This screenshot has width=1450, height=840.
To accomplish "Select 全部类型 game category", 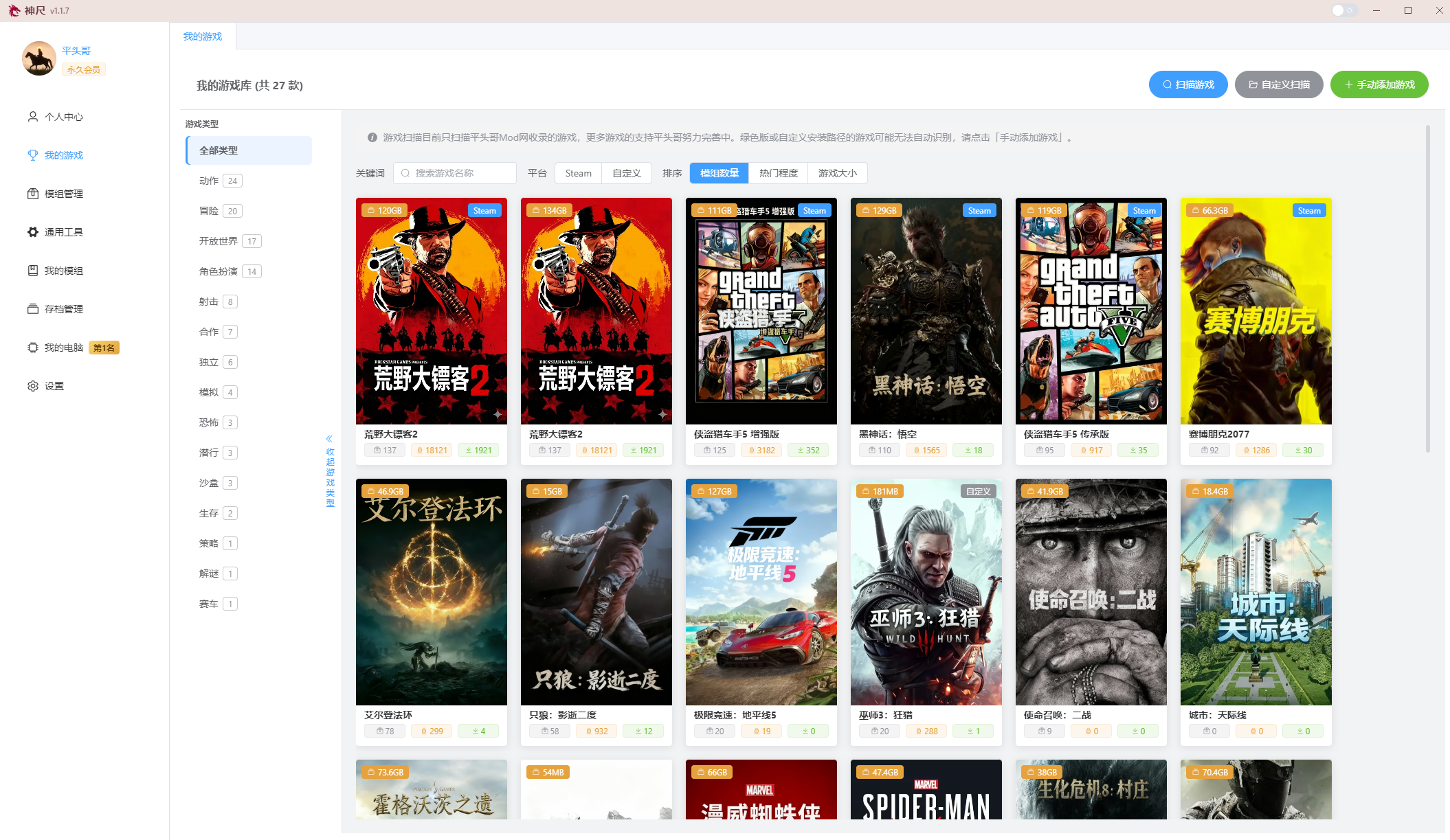I will 249,150.
